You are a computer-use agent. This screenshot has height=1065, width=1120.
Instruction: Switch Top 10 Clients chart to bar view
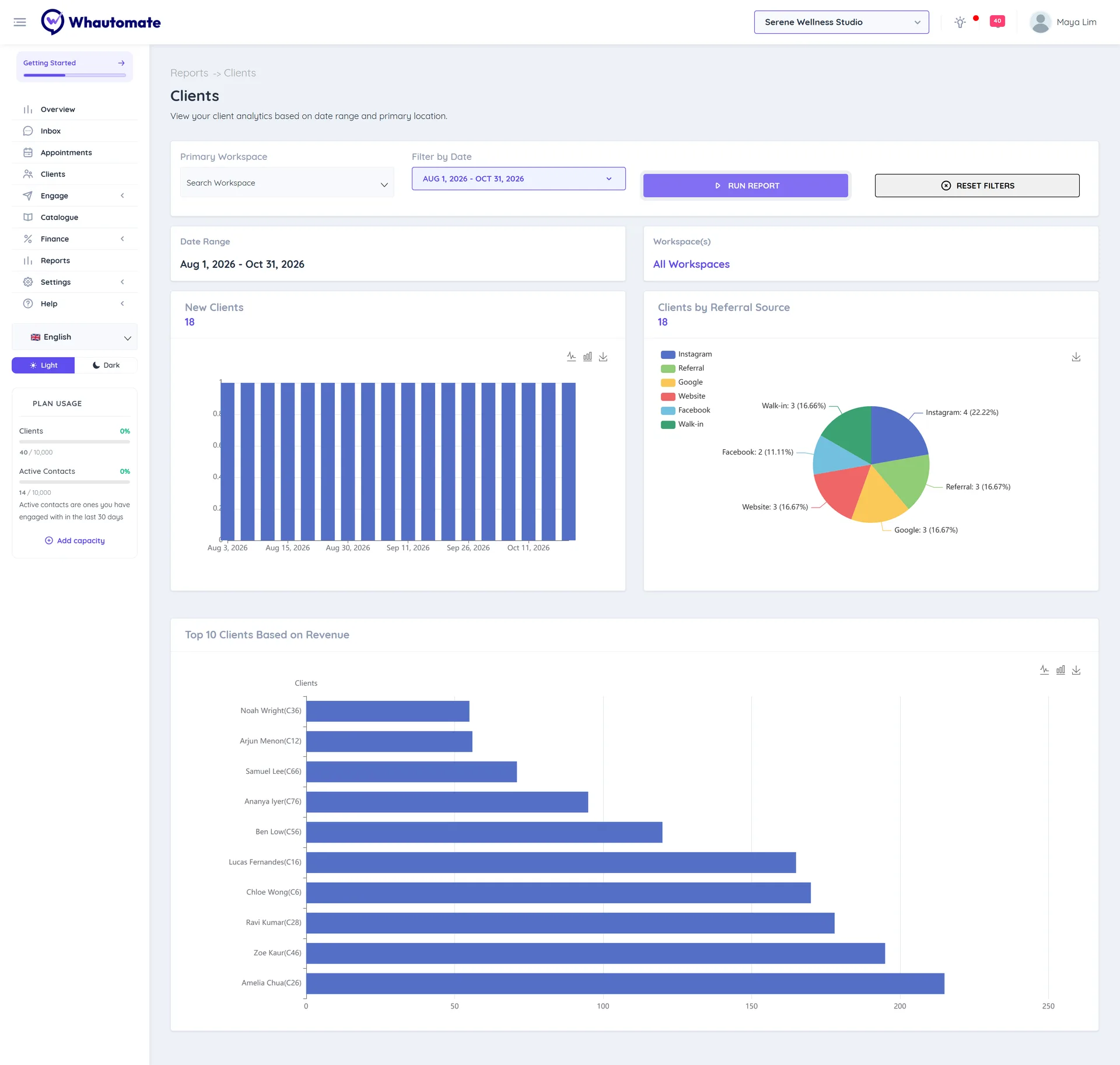(x=1060, y=670)
